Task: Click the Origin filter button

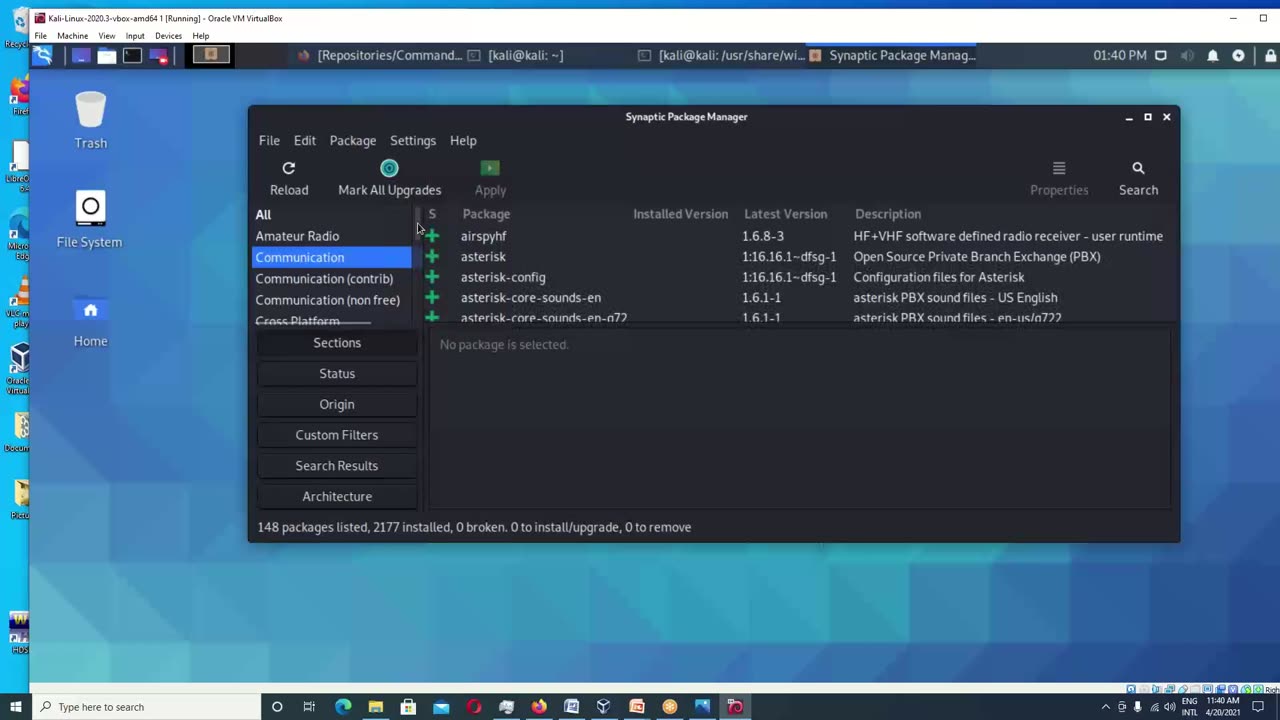Action: point(337,405)
